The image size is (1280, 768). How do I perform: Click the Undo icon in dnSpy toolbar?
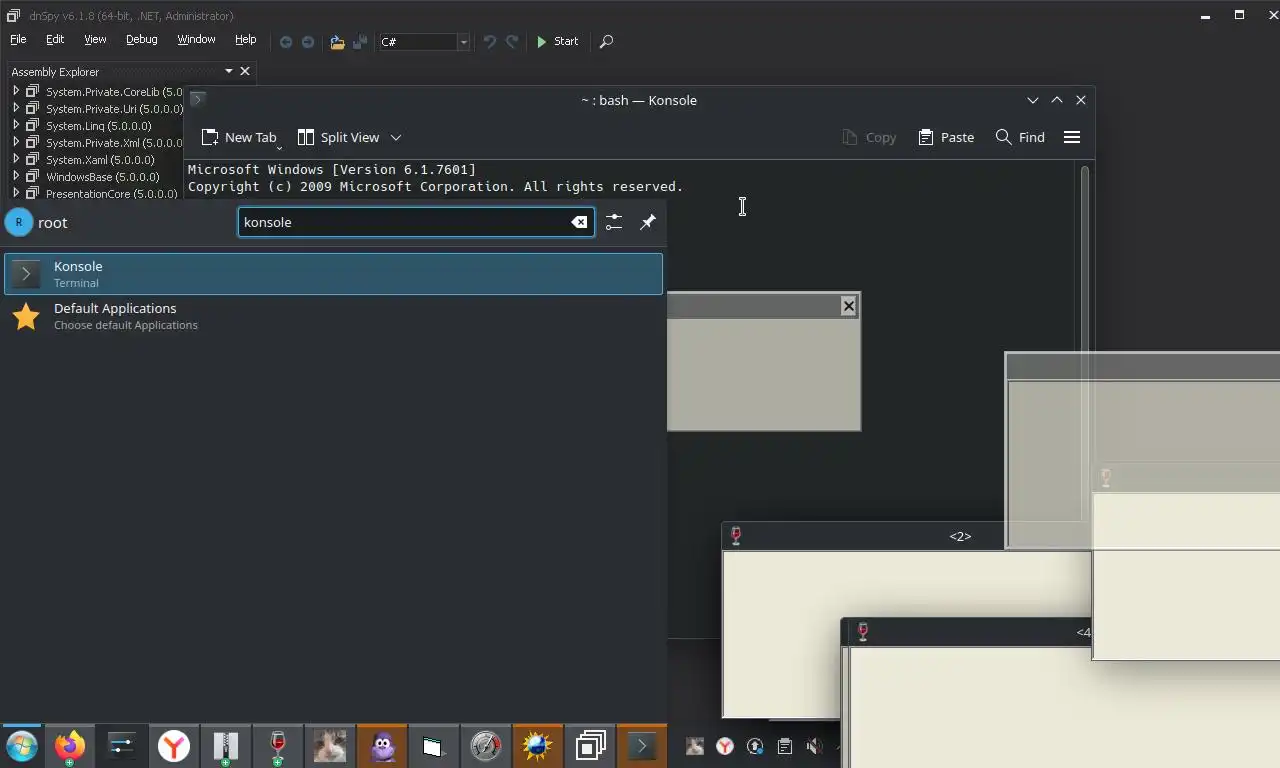(x=489, y=42)
